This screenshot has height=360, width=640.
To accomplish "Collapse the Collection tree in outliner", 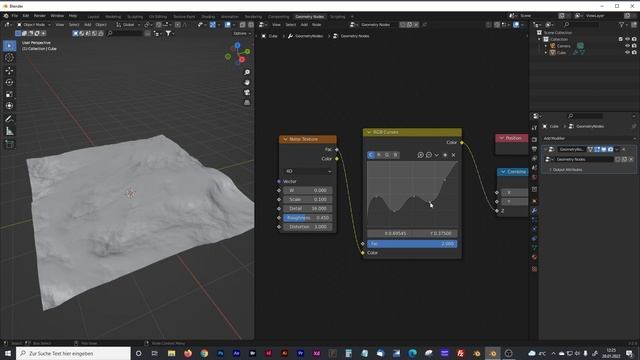I will [x=540, y=39].
